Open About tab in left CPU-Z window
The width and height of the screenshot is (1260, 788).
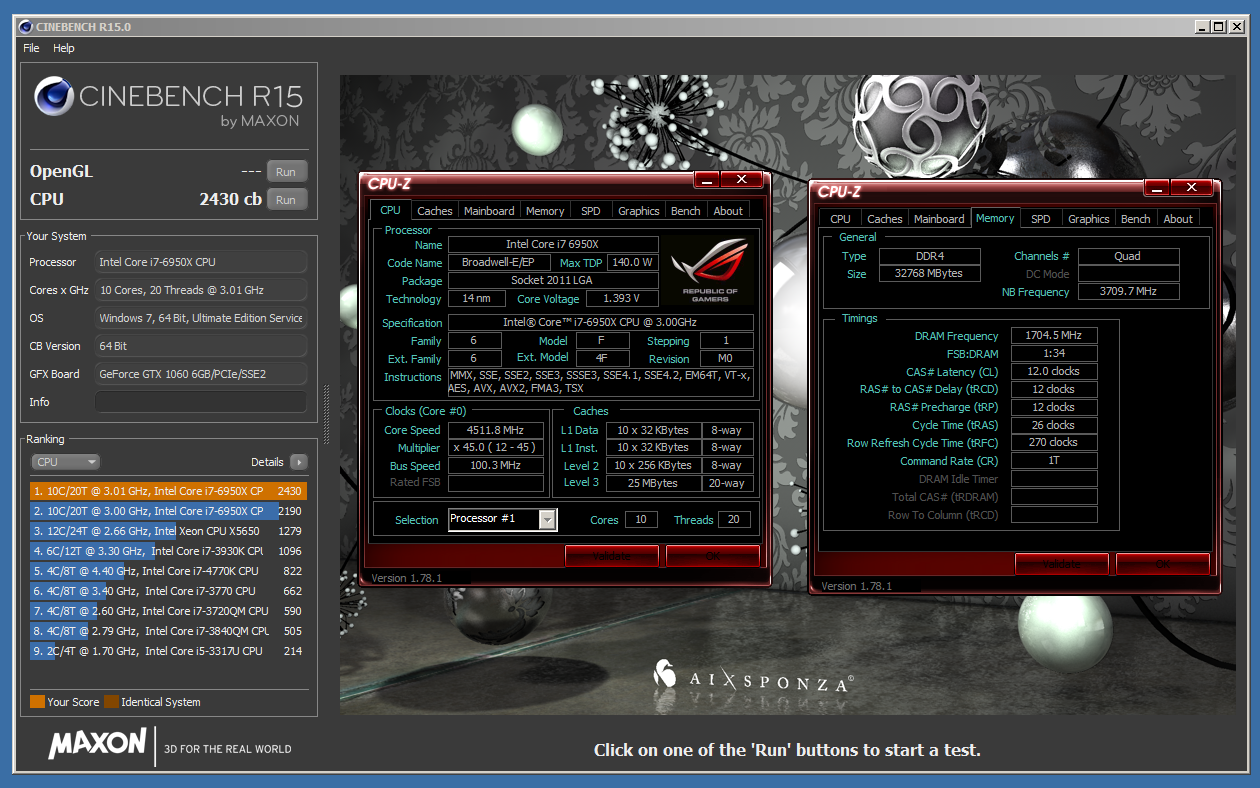pyautogui.click(x=728, y=211)
